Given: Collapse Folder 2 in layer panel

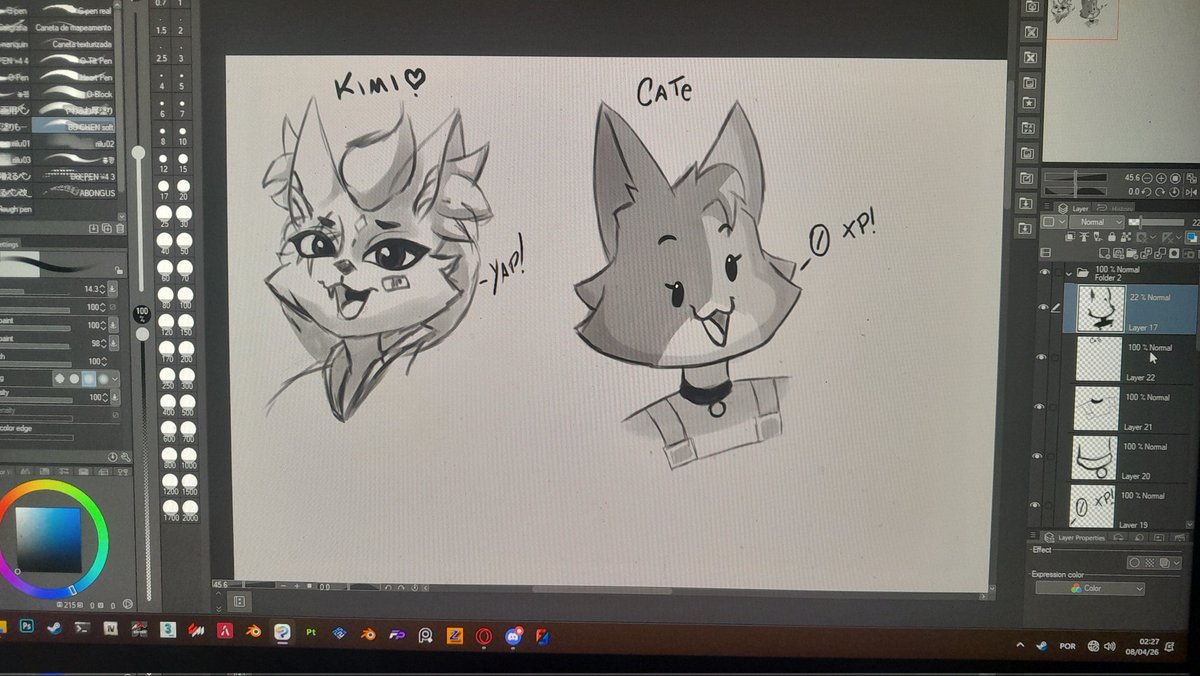Looking at the screenshot, I should (1068, 272).
